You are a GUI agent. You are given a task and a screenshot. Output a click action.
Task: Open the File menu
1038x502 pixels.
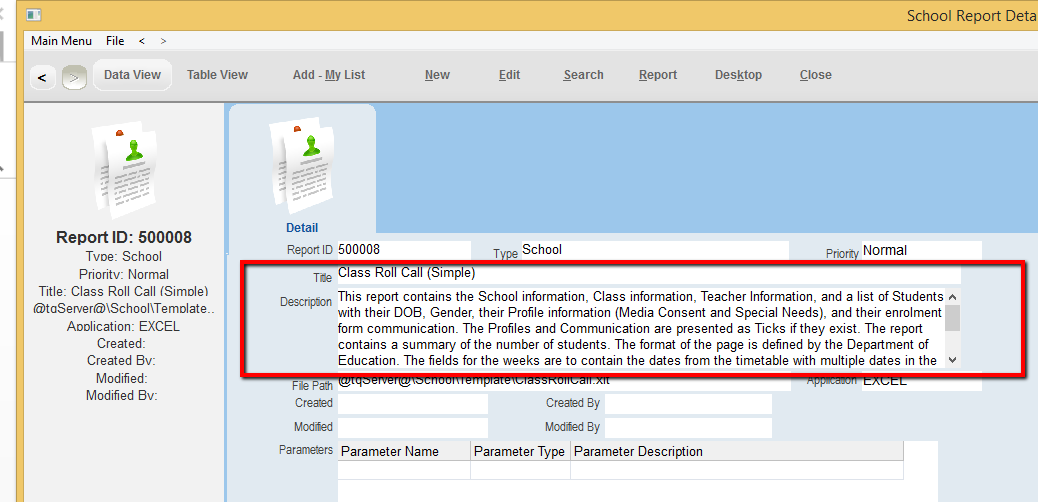(115, 41)
